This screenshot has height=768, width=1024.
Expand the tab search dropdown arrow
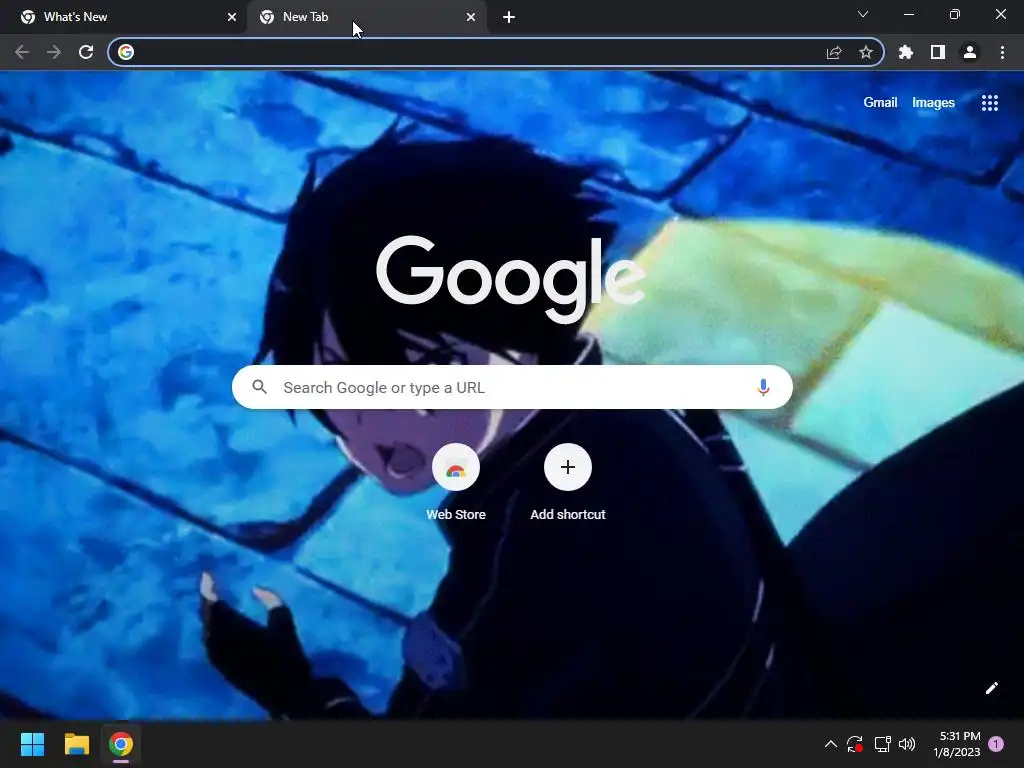pyautogui.click(x=863, y=14)
